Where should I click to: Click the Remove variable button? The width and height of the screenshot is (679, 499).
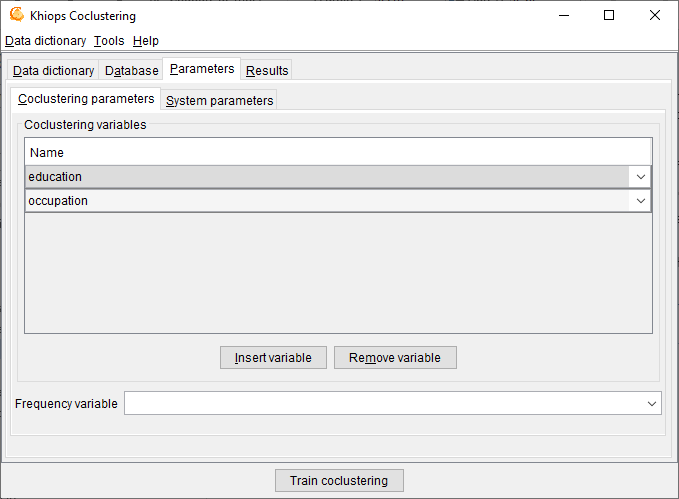coord(395,358)
